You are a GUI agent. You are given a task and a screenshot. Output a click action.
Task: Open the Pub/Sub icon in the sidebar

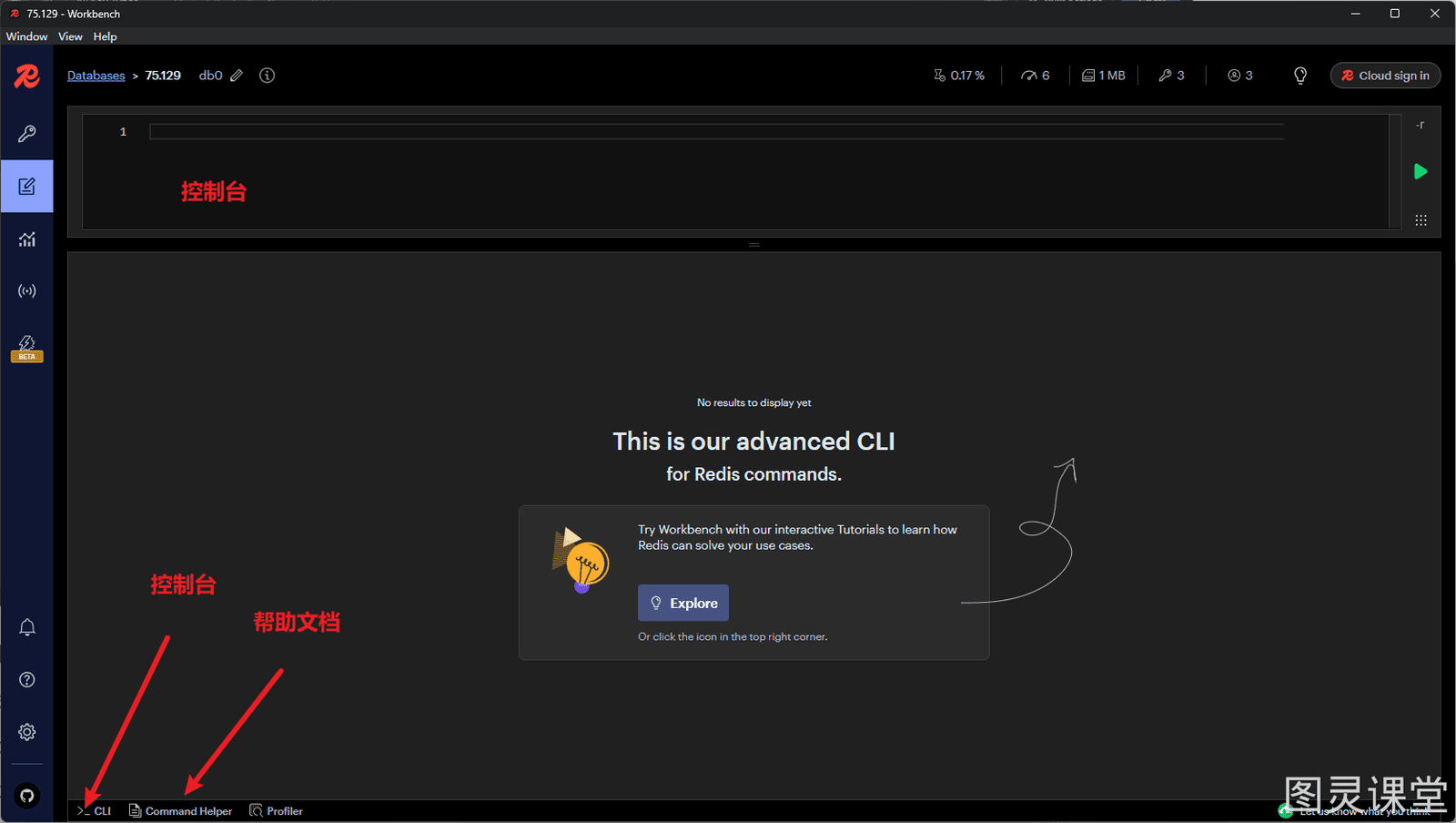pyautogui.click(x=27, y=291)
